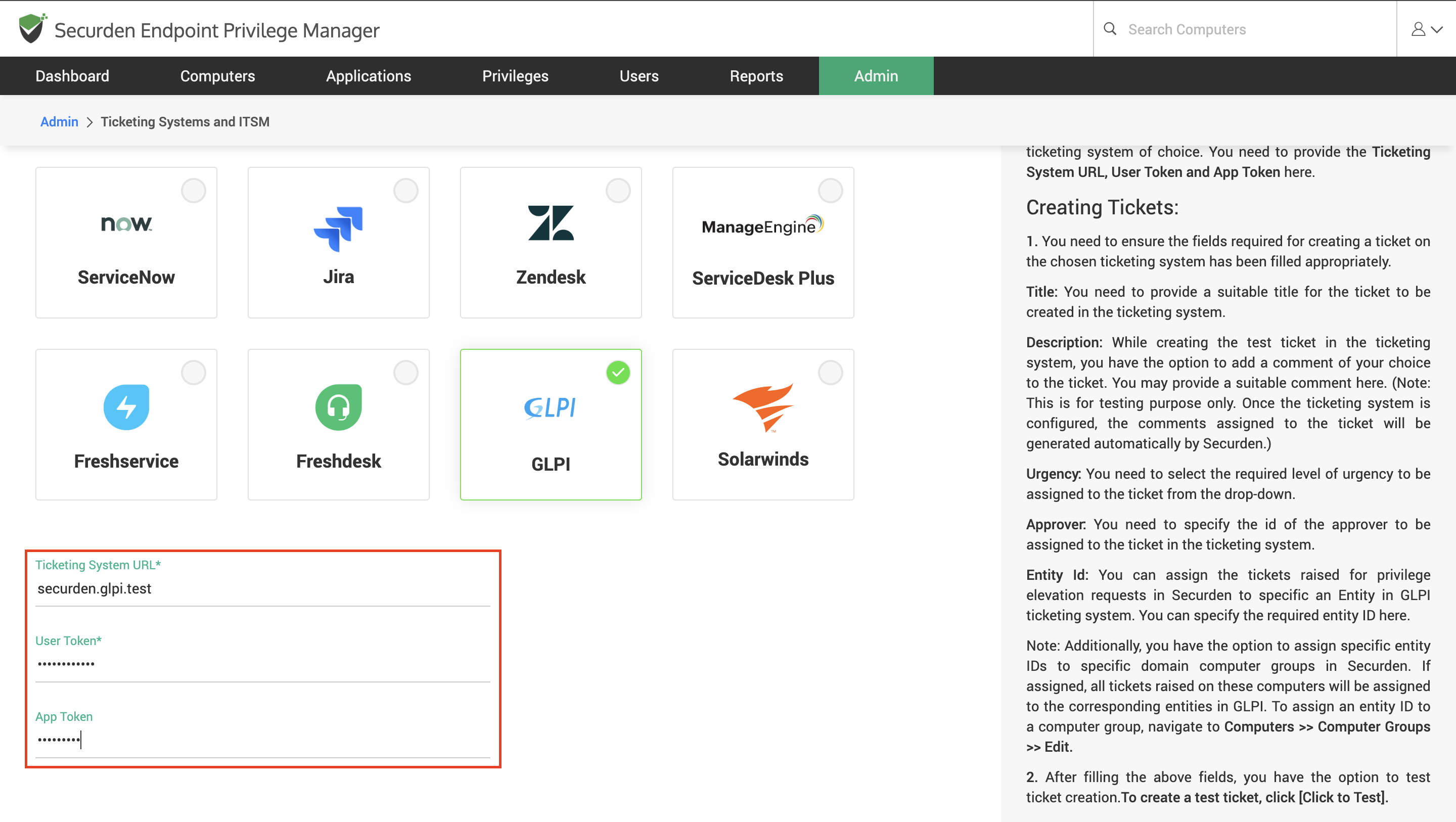Switch to the Users tab
Viewport: 1456px width, 822px height.
coord(639,76)
